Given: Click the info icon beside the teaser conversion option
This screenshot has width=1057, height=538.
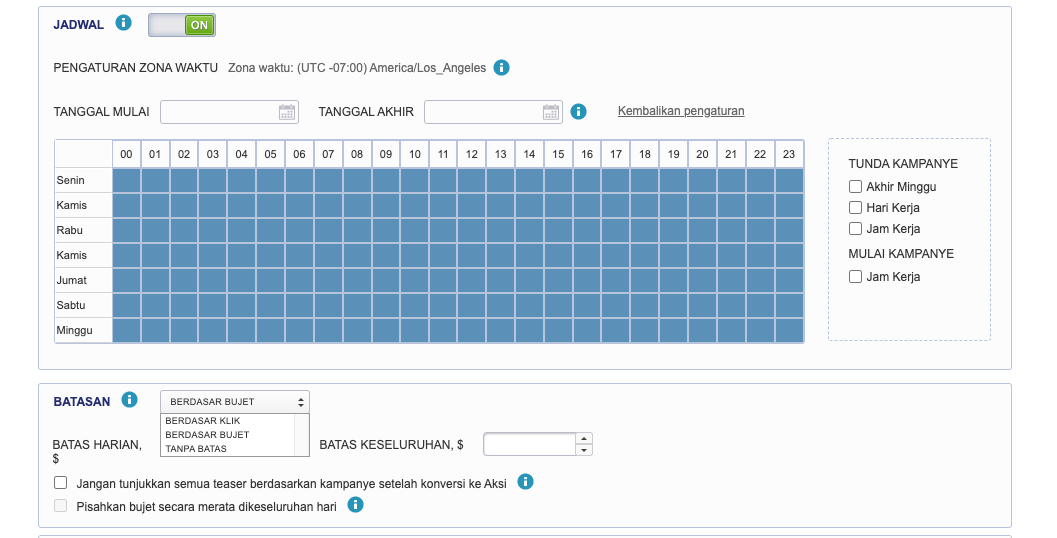Looking at the screenshot, I should (525, 482).
